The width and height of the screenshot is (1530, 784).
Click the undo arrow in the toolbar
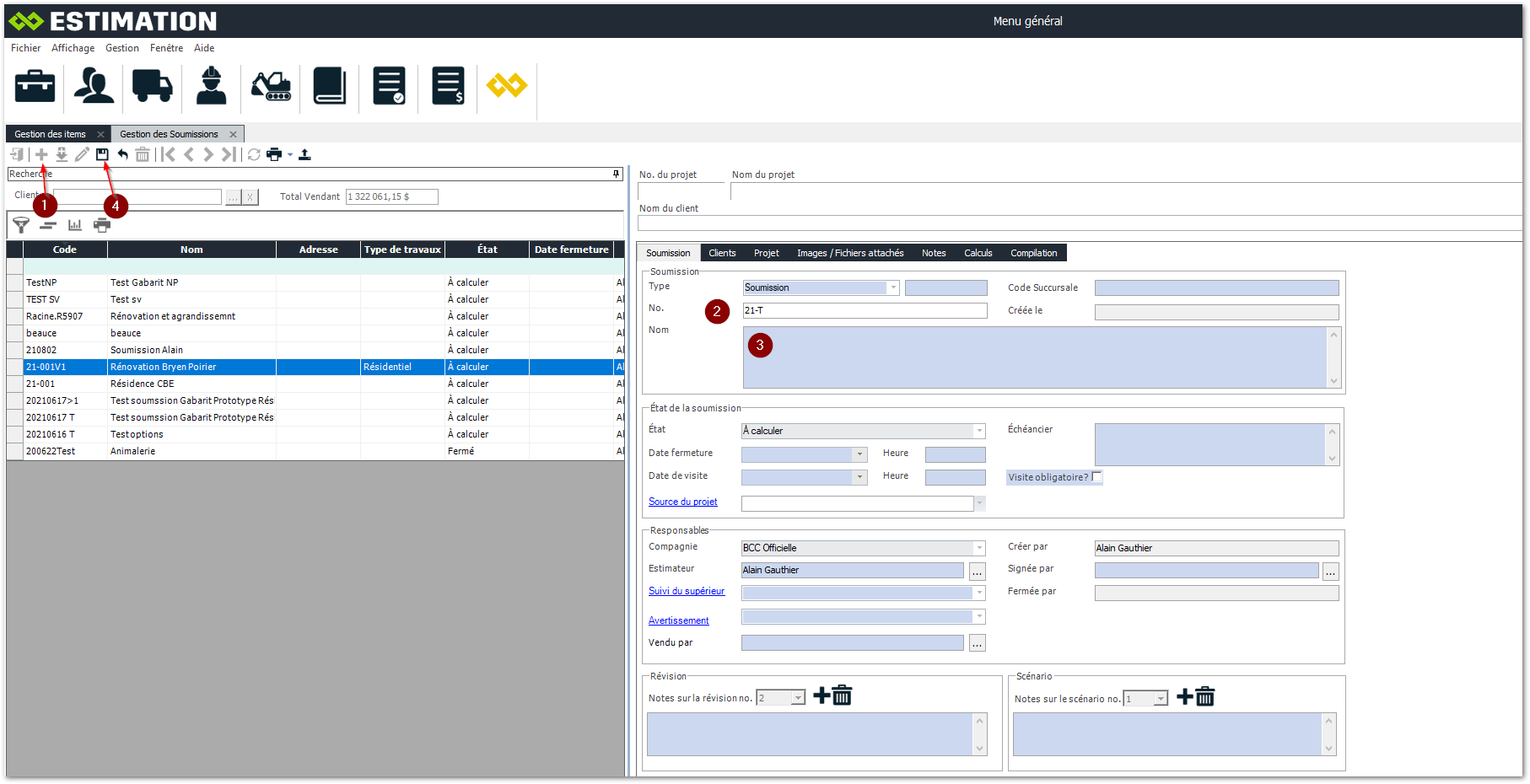click(x=123, y=154)
